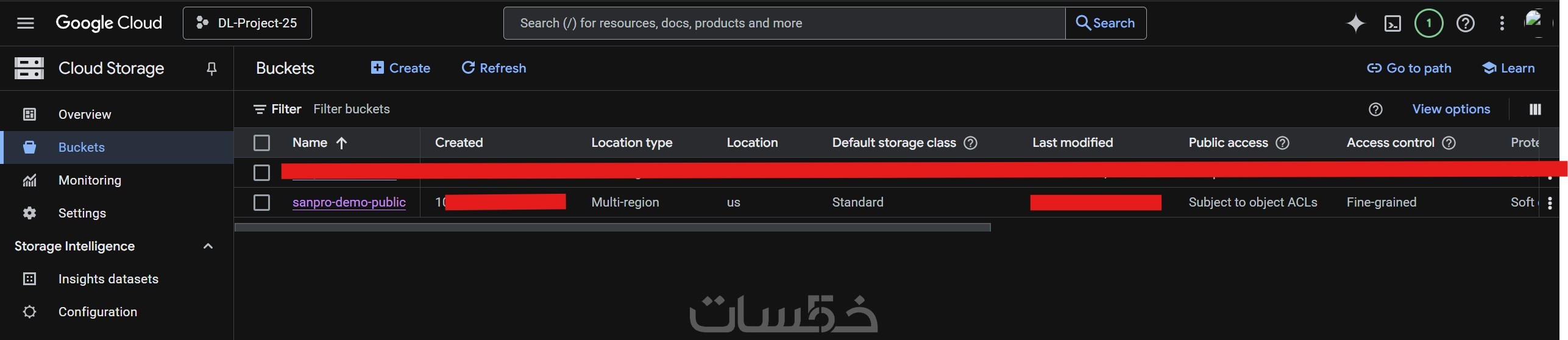Open the help question mark menu
Viewport: 1568px width, 340px height.
click(1465, 24)
